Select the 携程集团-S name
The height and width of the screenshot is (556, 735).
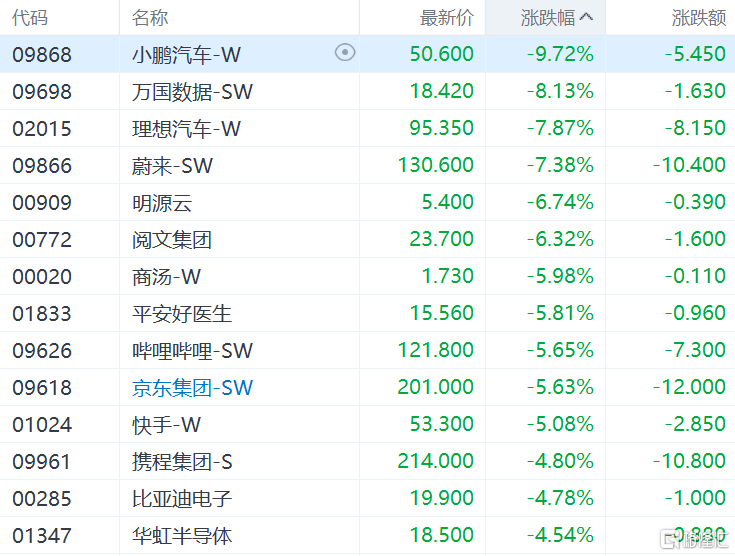click(182, 462)
